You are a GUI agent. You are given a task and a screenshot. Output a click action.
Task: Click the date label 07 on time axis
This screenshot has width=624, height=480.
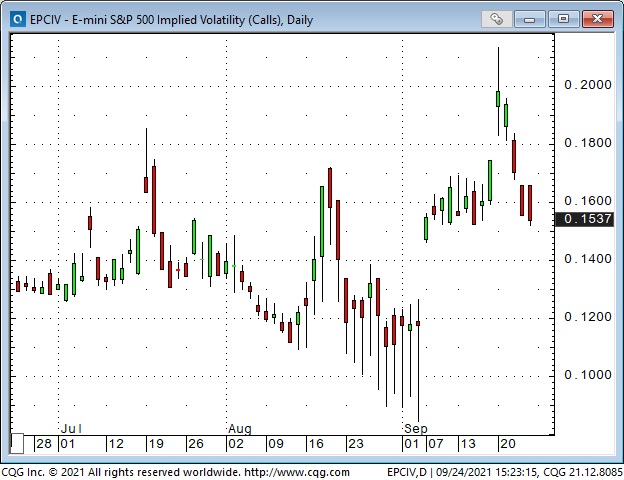click(x=436, y=443)
